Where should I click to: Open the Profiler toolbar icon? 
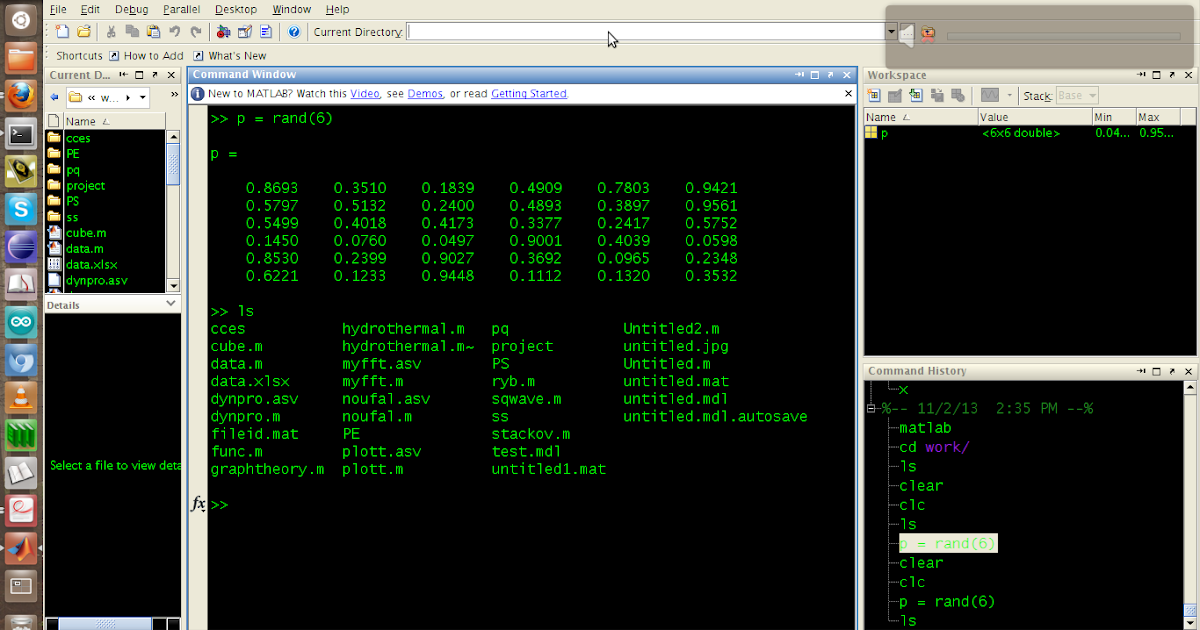266,32
